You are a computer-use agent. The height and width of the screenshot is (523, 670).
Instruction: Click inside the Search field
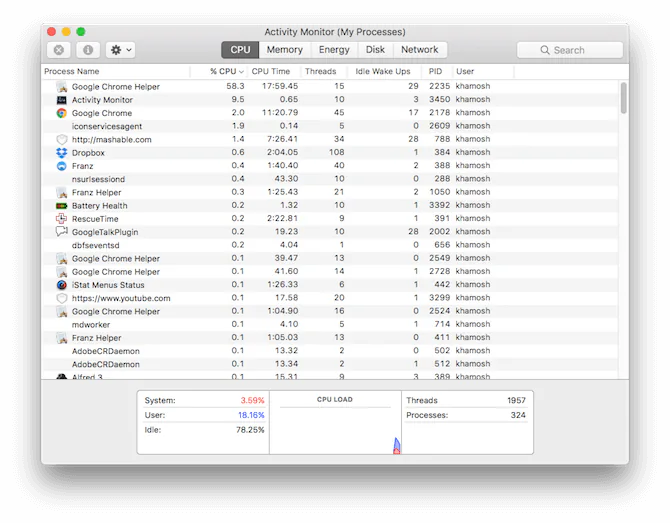coord(570,50)
